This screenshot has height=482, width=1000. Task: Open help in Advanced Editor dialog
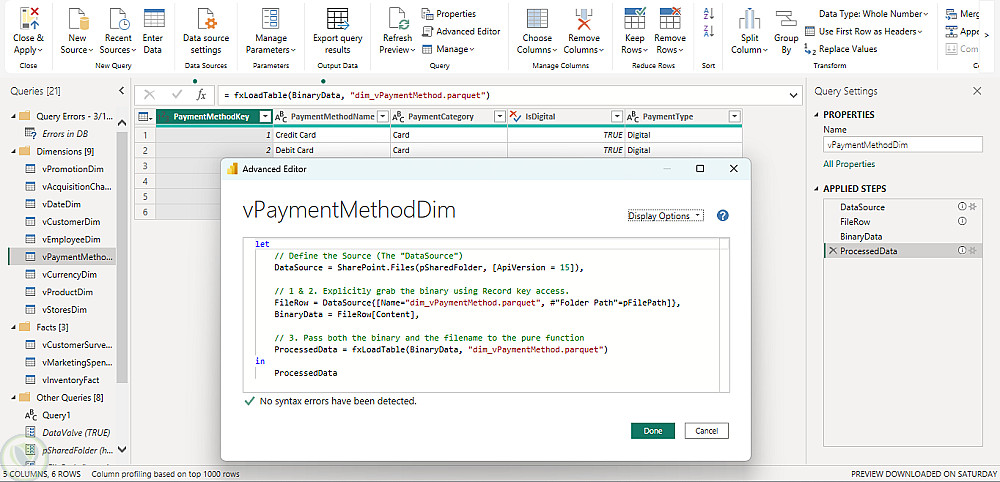coord(723,215)
